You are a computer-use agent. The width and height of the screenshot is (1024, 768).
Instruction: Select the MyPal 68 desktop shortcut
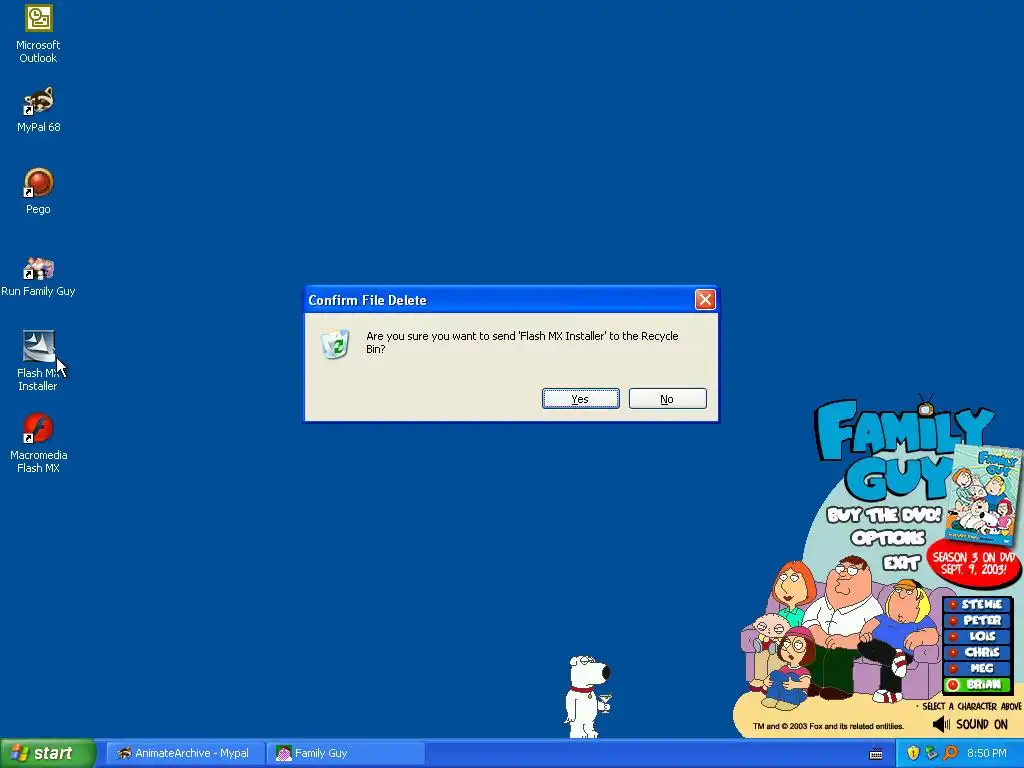pos(38,109)
